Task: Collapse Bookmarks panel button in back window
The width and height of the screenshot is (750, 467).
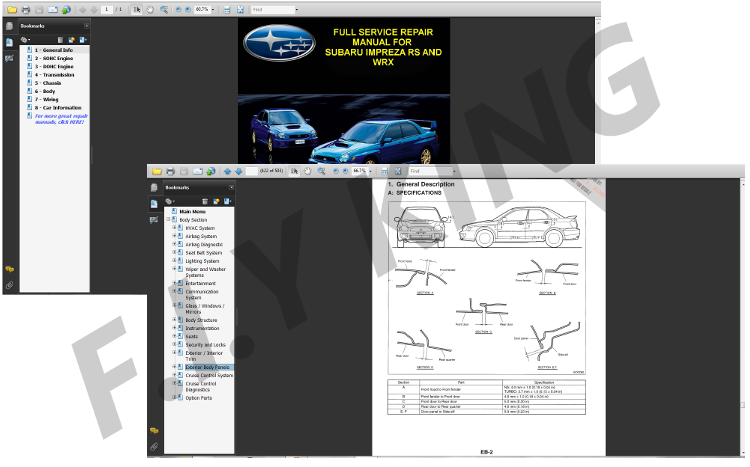Action: pos(87,26)
